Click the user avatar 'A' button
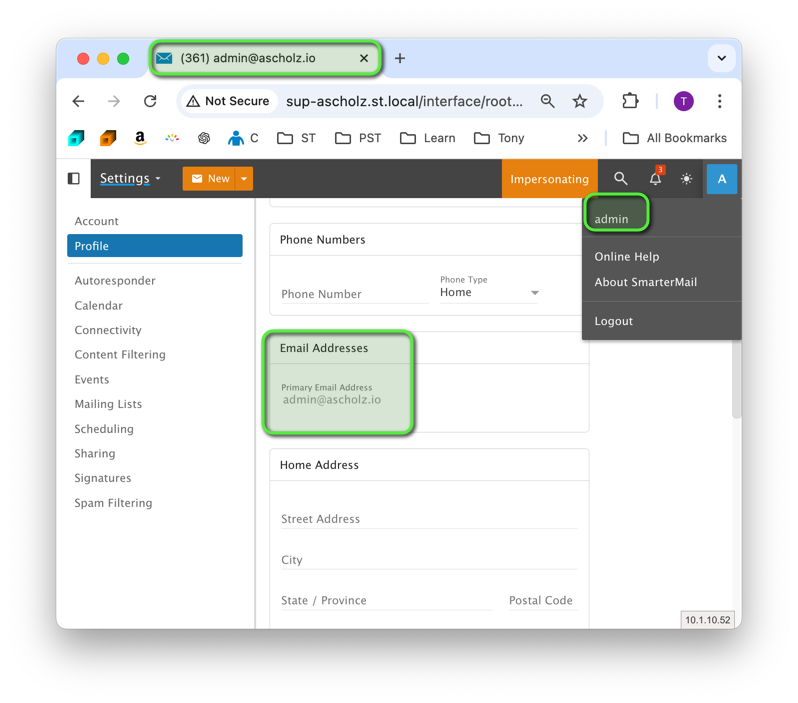The width and height of the screenshot is (798, 703). click(721, 179)
